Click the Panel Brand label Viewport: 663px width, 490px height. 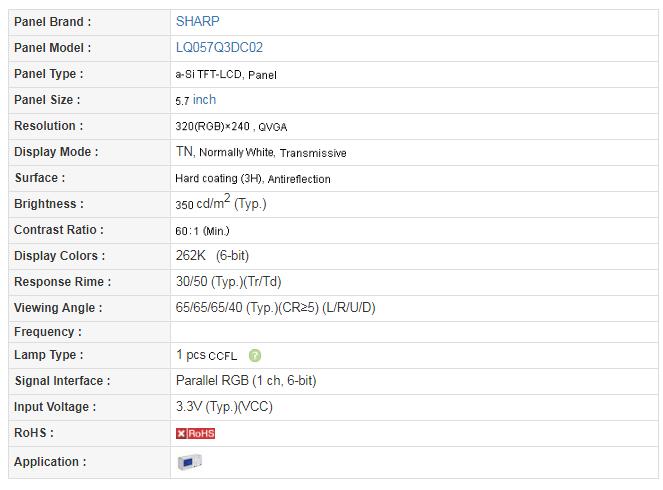52,22
